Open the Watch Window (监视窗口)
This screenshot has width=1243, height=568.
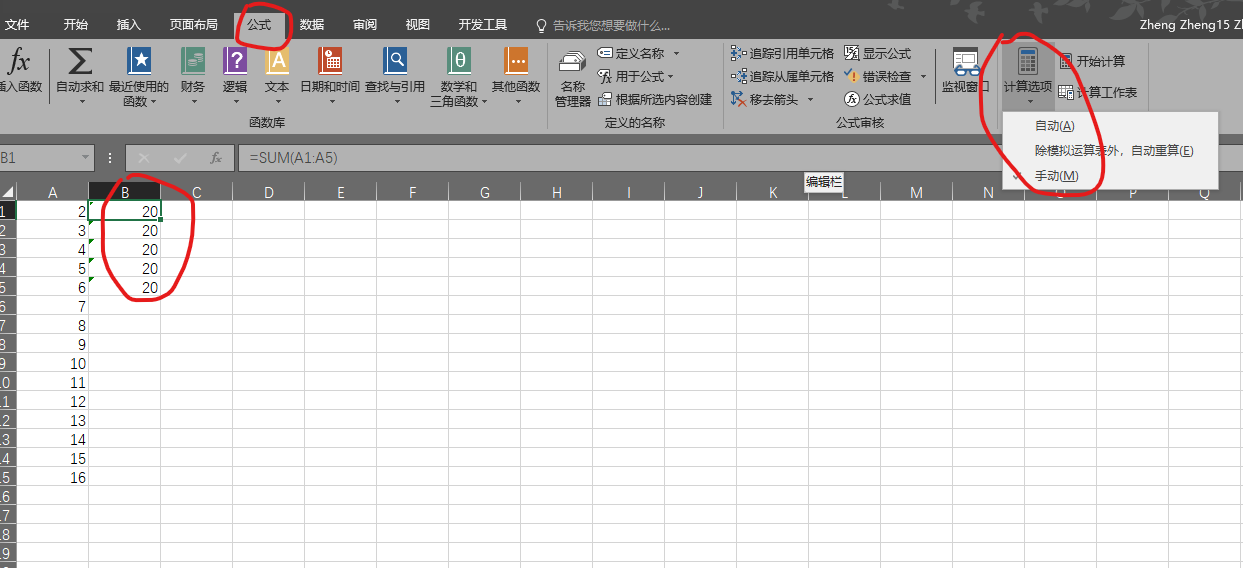pos(965,70)
